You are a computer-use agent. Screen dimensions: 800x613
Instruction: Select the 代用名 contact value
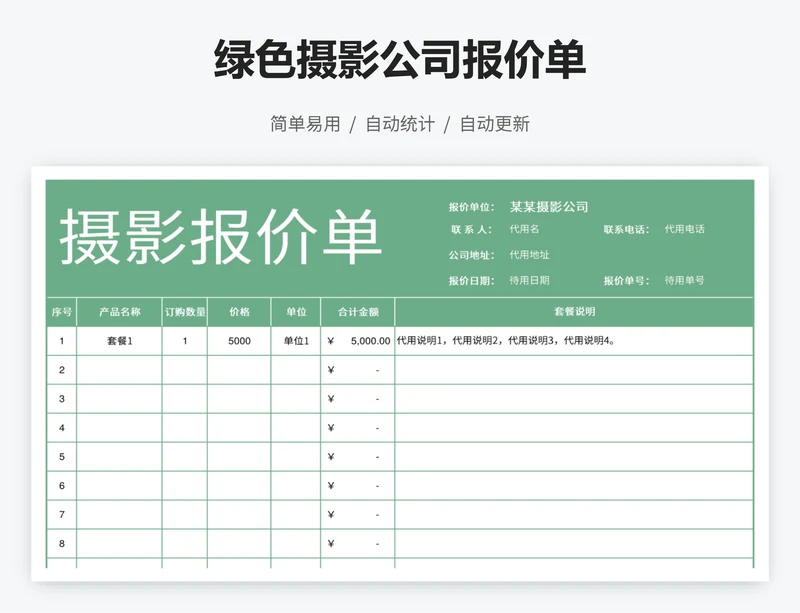tap(524, 229)
